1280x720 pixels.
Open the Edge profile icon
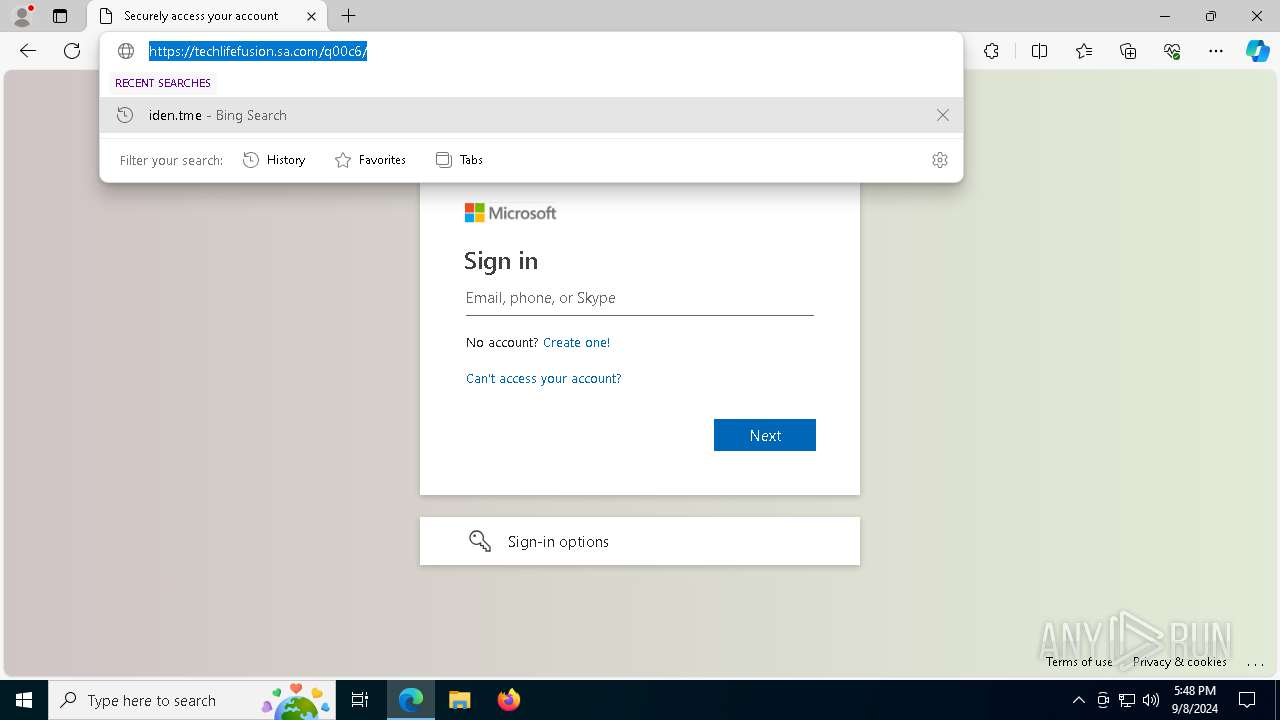(21, 16)
